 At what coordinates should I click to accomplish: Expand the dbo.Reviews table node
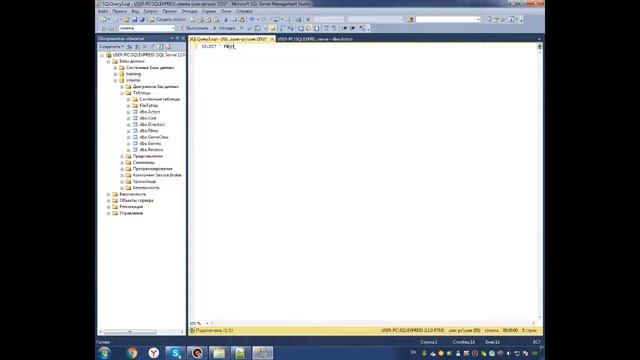click(x=129, y=150)
